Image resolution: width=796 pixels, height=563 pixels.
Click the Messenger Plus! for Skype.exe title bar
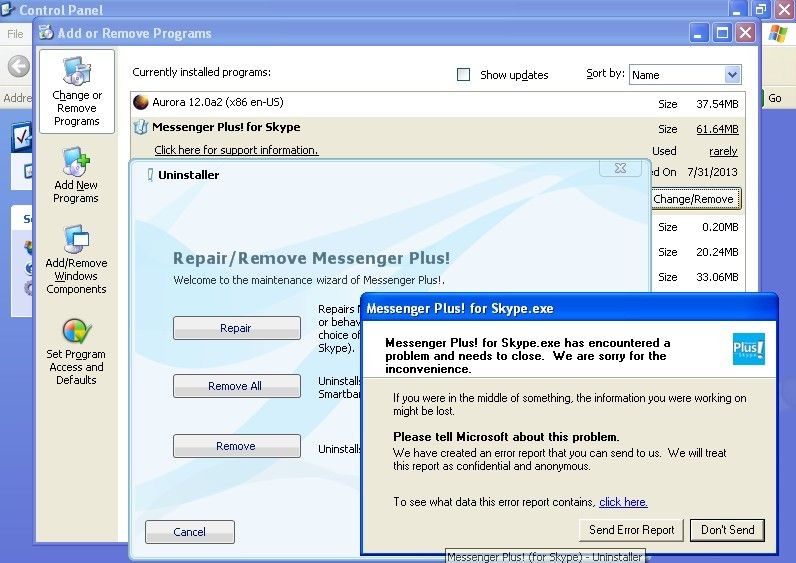(x=569, y=308)
